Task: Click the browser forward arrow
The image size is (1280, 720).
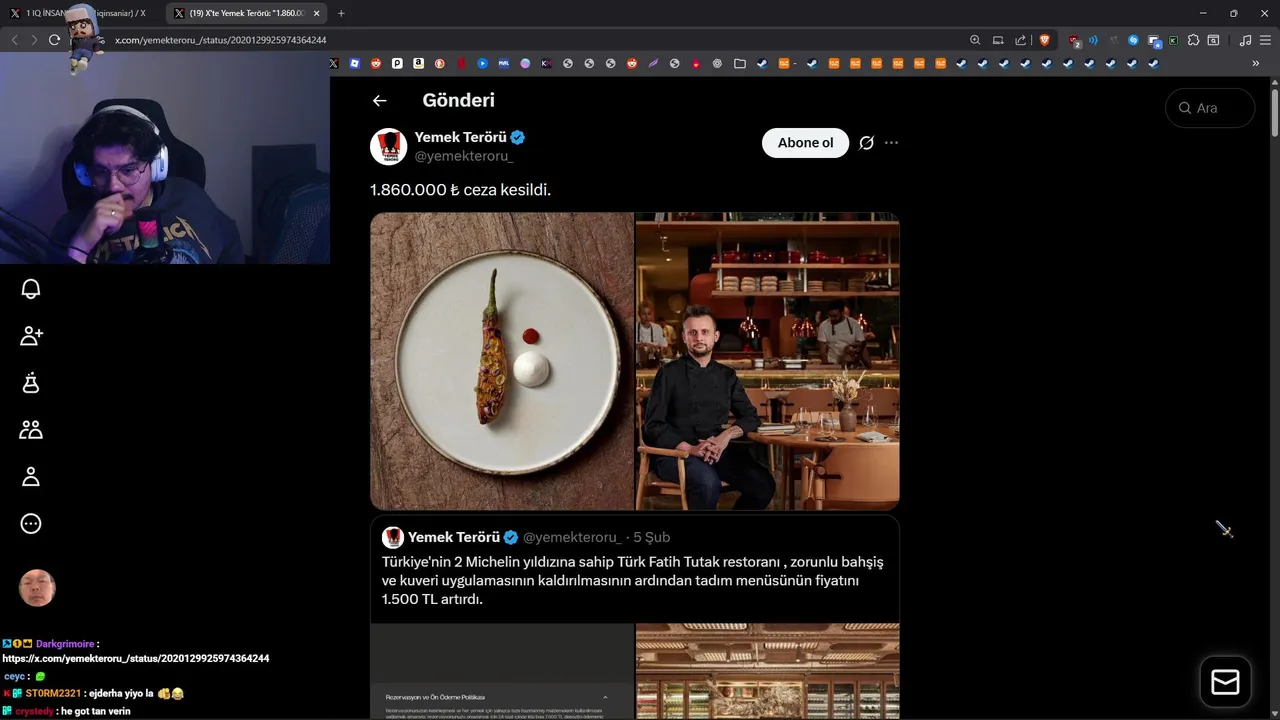Action: 34,40
